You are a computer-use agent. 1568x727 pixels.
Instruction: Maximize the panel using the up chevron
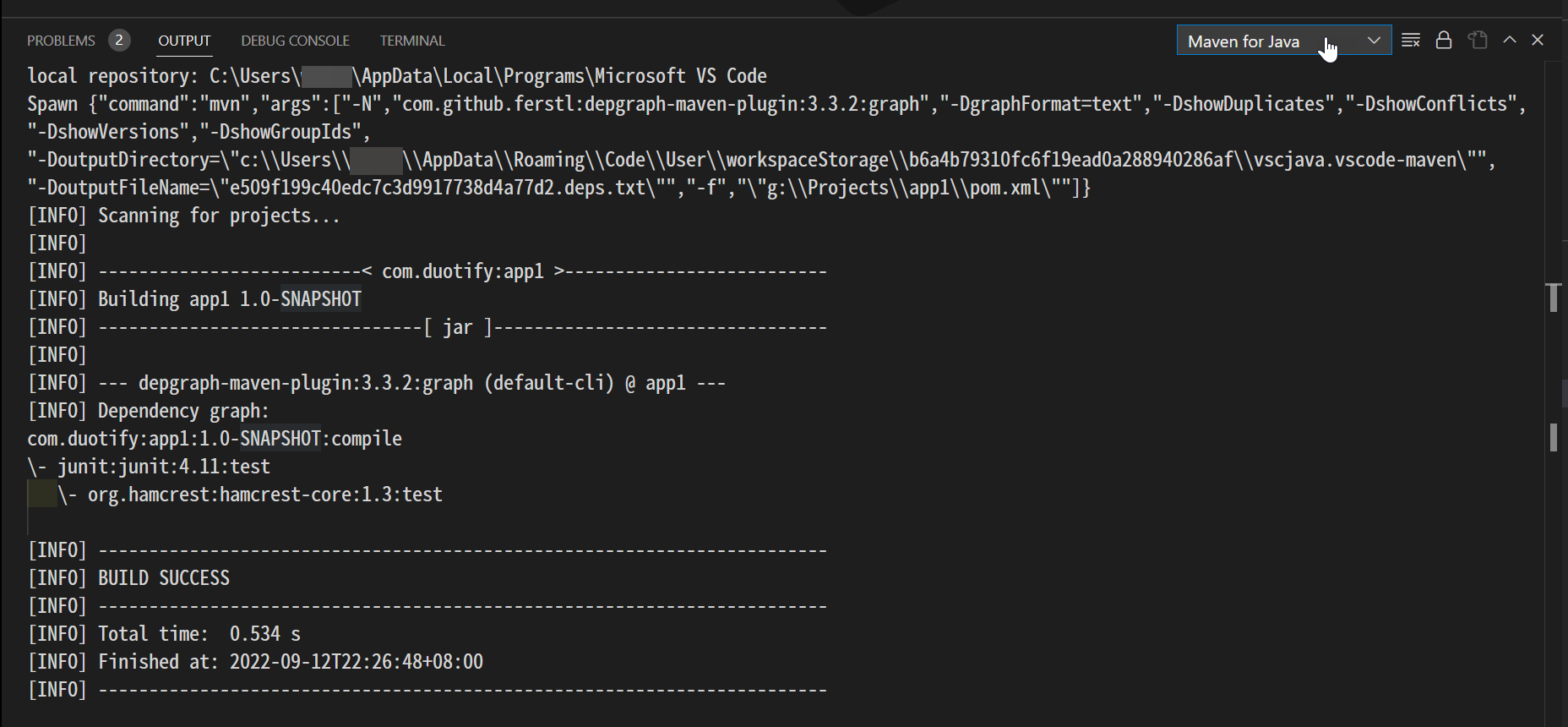[1510, 40]
